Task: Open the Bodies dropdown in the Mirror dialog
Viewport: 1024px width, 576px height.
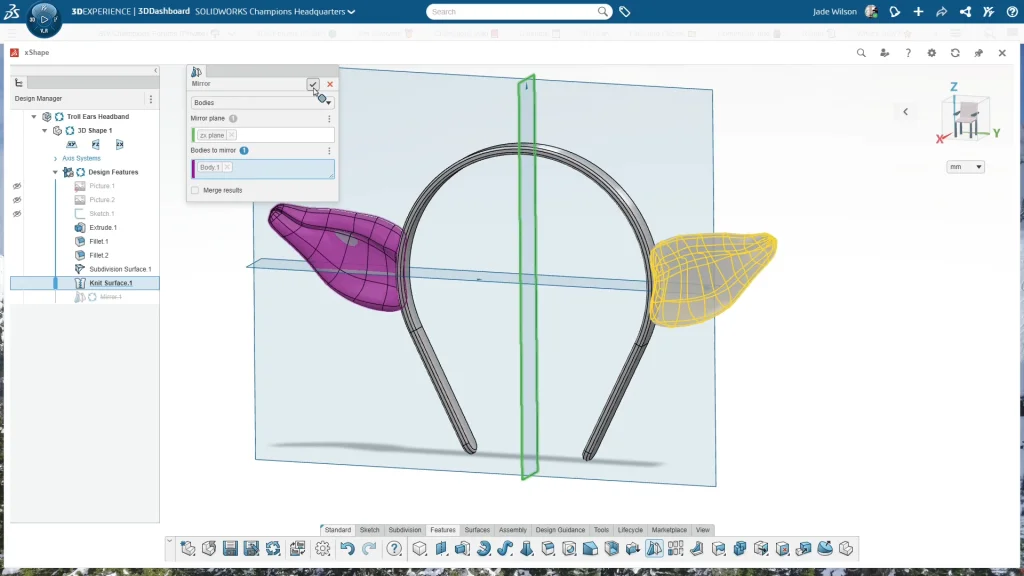Action: (x=328, y=102)
